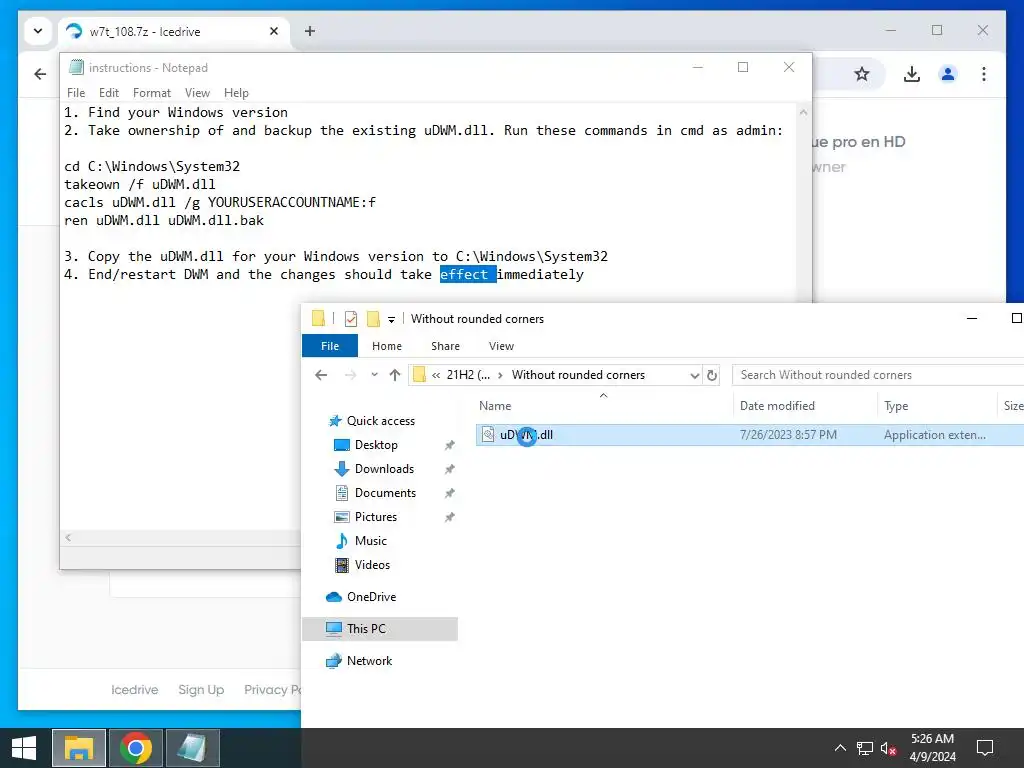This screenshot has height=768, width=1024.
Task: Click the Notepad icon in instructions title bar
Action: coord(76,67)
